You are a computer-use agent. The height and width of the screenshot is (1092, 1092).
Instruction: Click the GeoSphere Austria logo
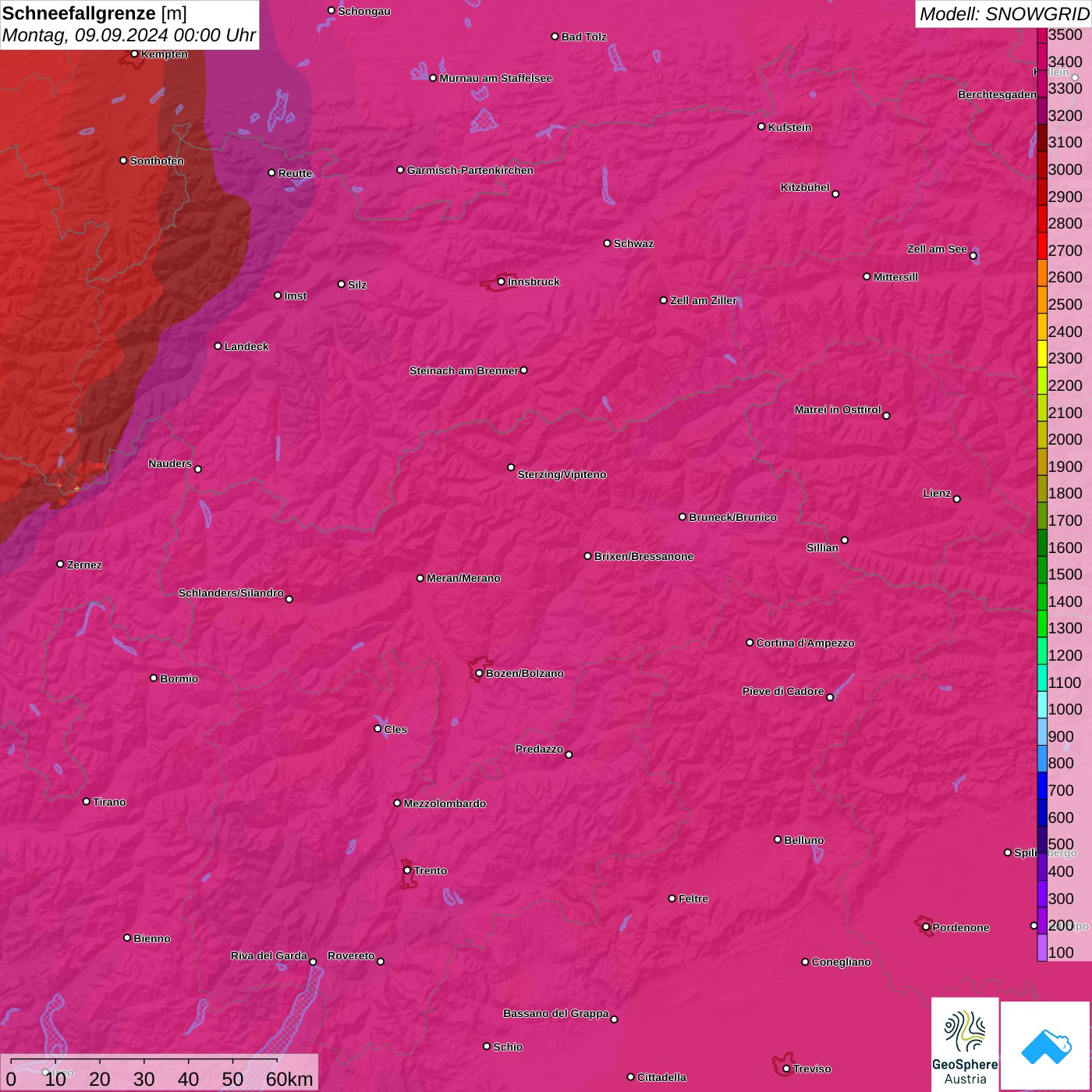965,1045
